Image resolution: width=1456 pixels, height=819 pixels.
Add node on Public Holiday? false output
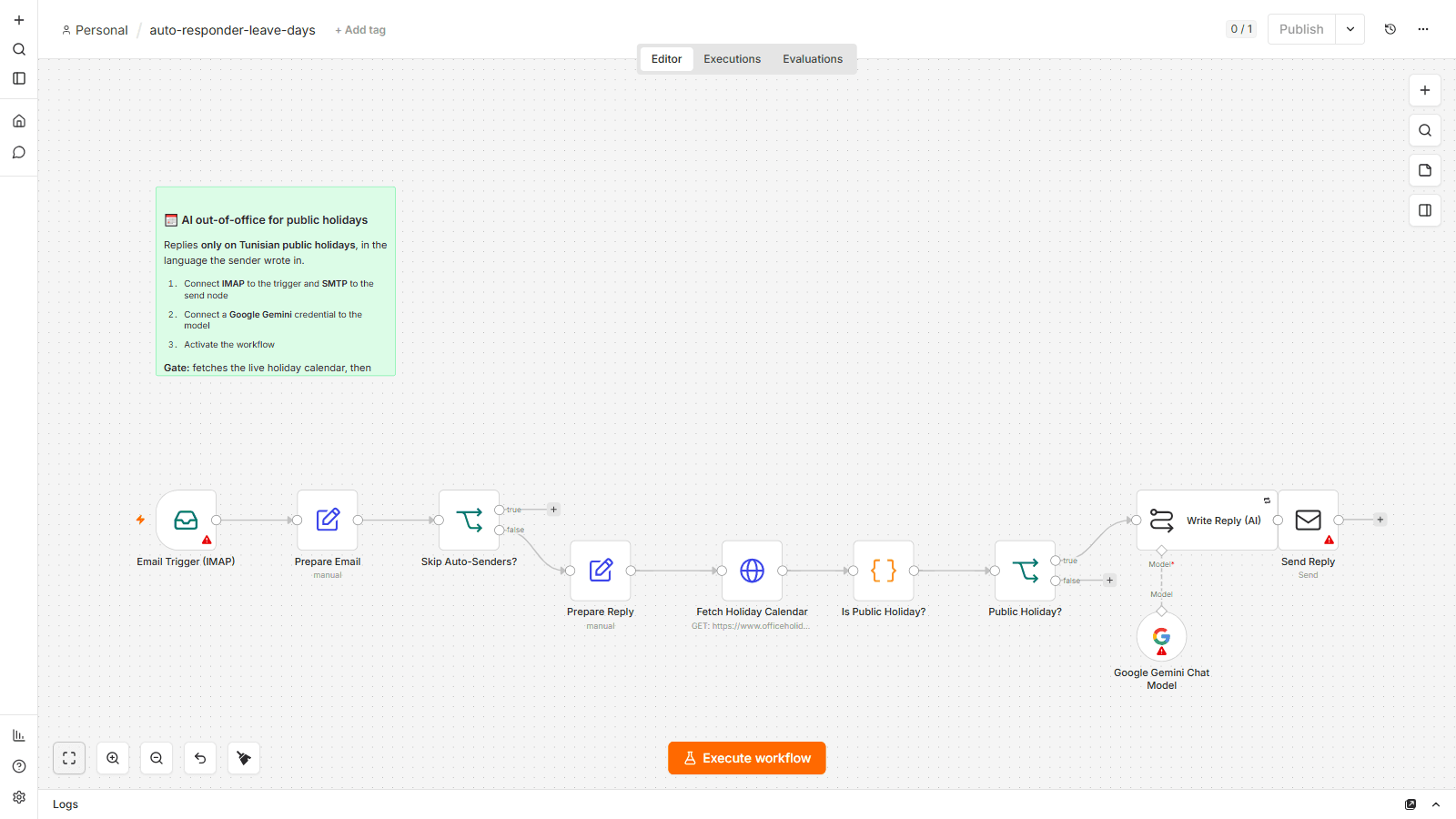[1109, 581]
